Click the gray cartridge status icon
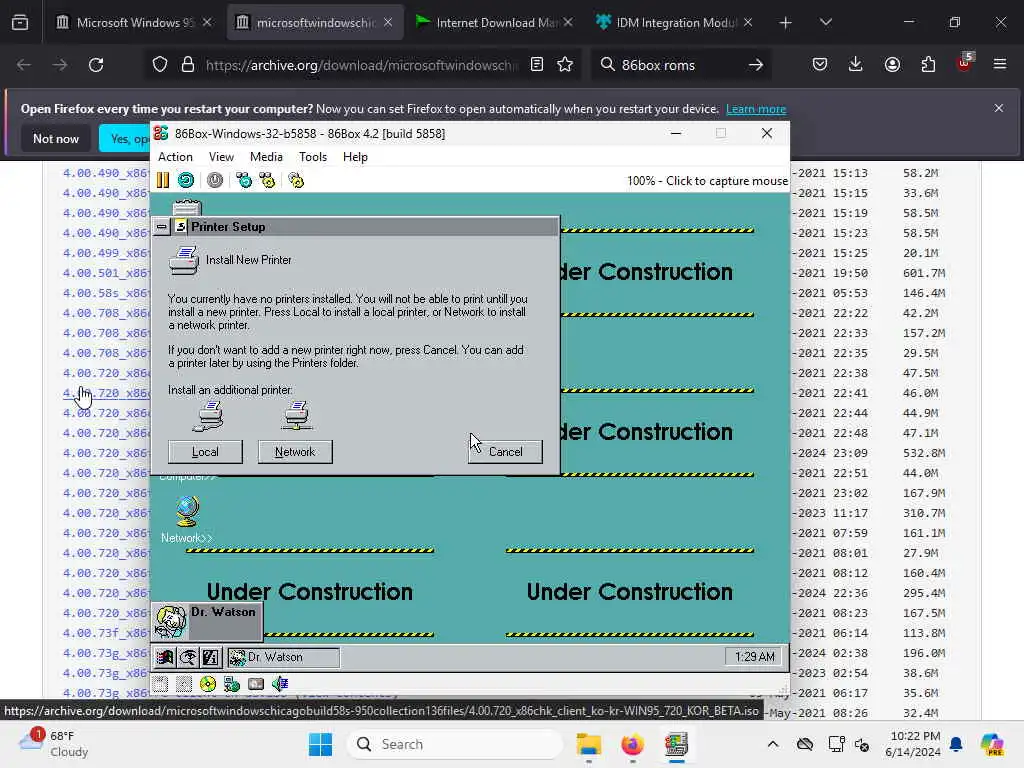Screen dimensions: 1024x768 [256, 684]
